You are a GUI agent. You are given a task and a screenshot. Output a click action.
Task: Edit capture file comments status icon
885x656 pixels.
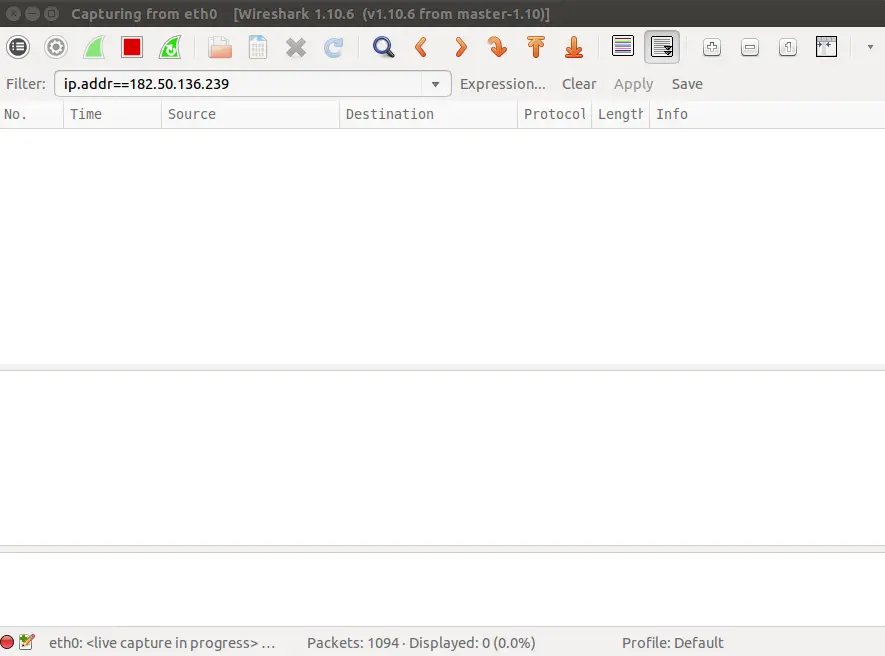pos(27,642)
